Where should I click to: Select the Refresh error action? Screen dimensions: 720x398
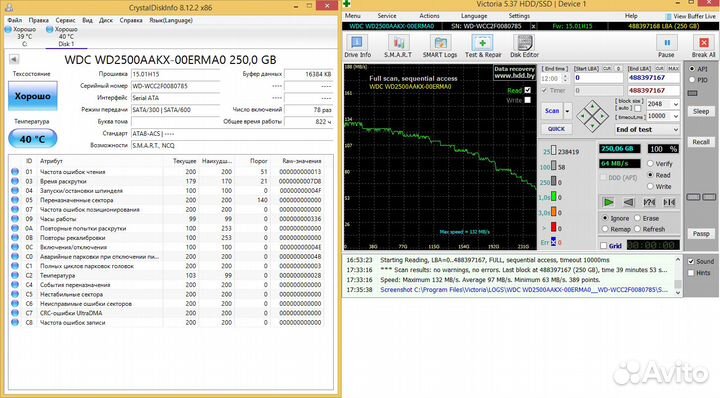(637, 229)
